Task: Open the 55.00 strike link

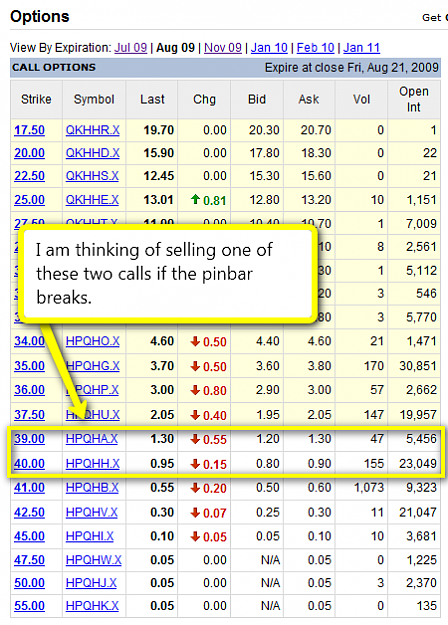Action: [x=29, y=606]
